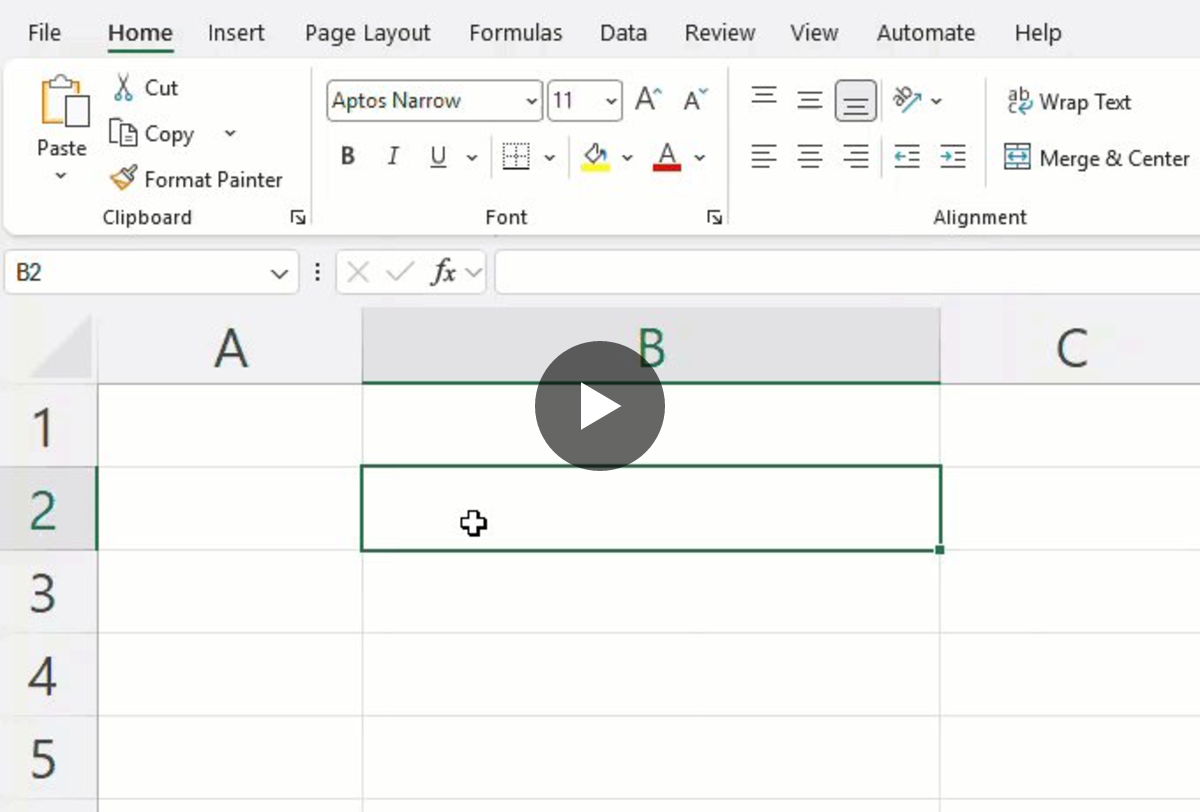This screenshot has height=812, width=1200.
Task: Open the Borders options arrow
Action: pos(549,157)
